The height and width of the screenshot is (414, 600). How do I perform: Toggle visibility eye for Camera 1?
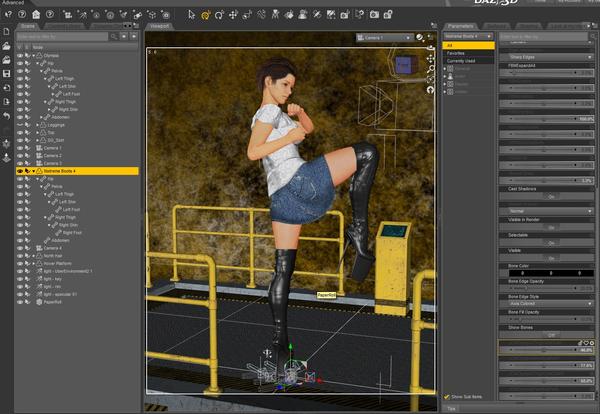click(x=20, y=148)
